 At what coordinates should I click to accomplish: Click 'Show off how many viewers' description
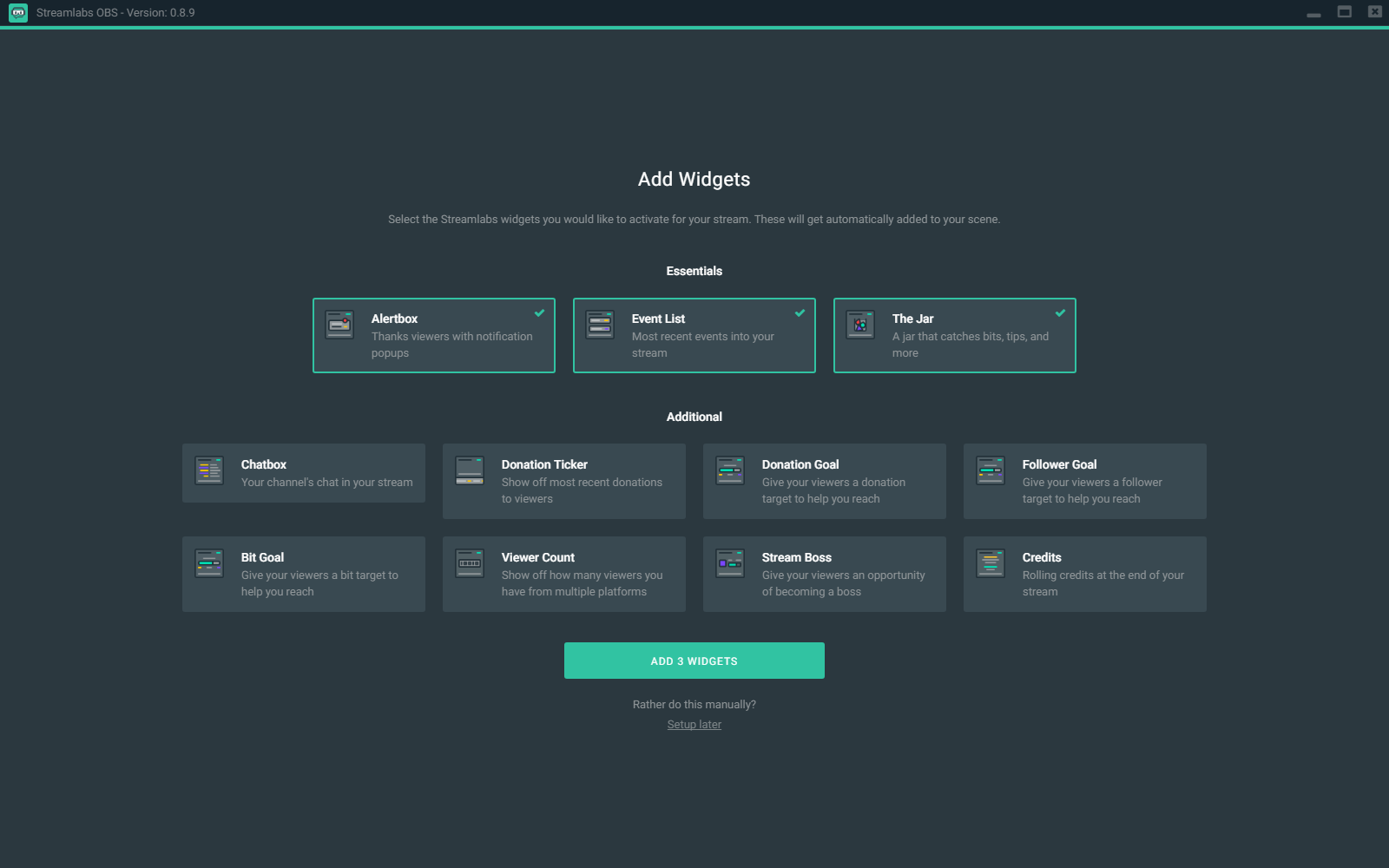click(582, 583)
